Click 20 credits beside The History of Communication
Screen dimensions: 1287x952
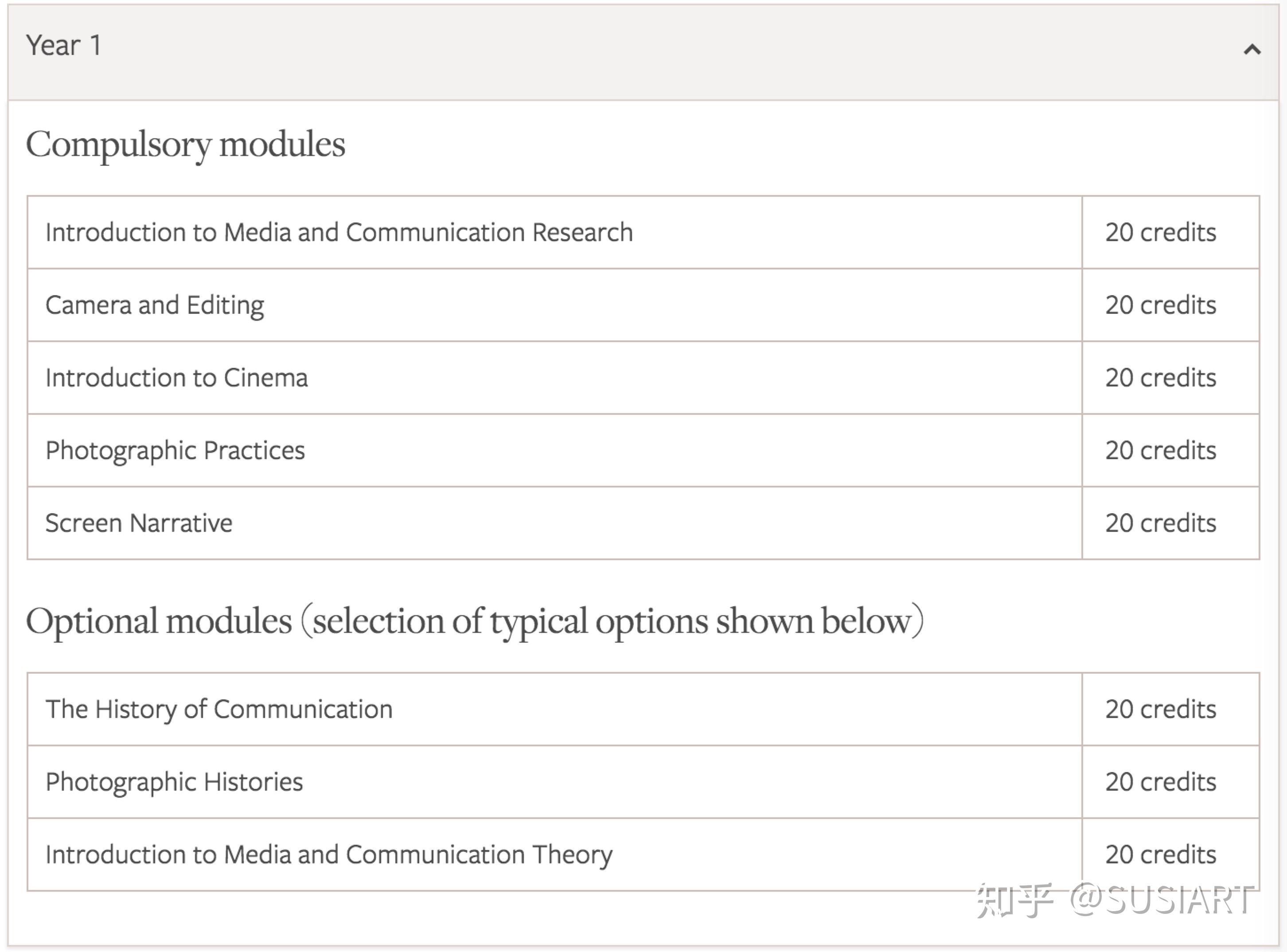click(x=1160, y=710)
